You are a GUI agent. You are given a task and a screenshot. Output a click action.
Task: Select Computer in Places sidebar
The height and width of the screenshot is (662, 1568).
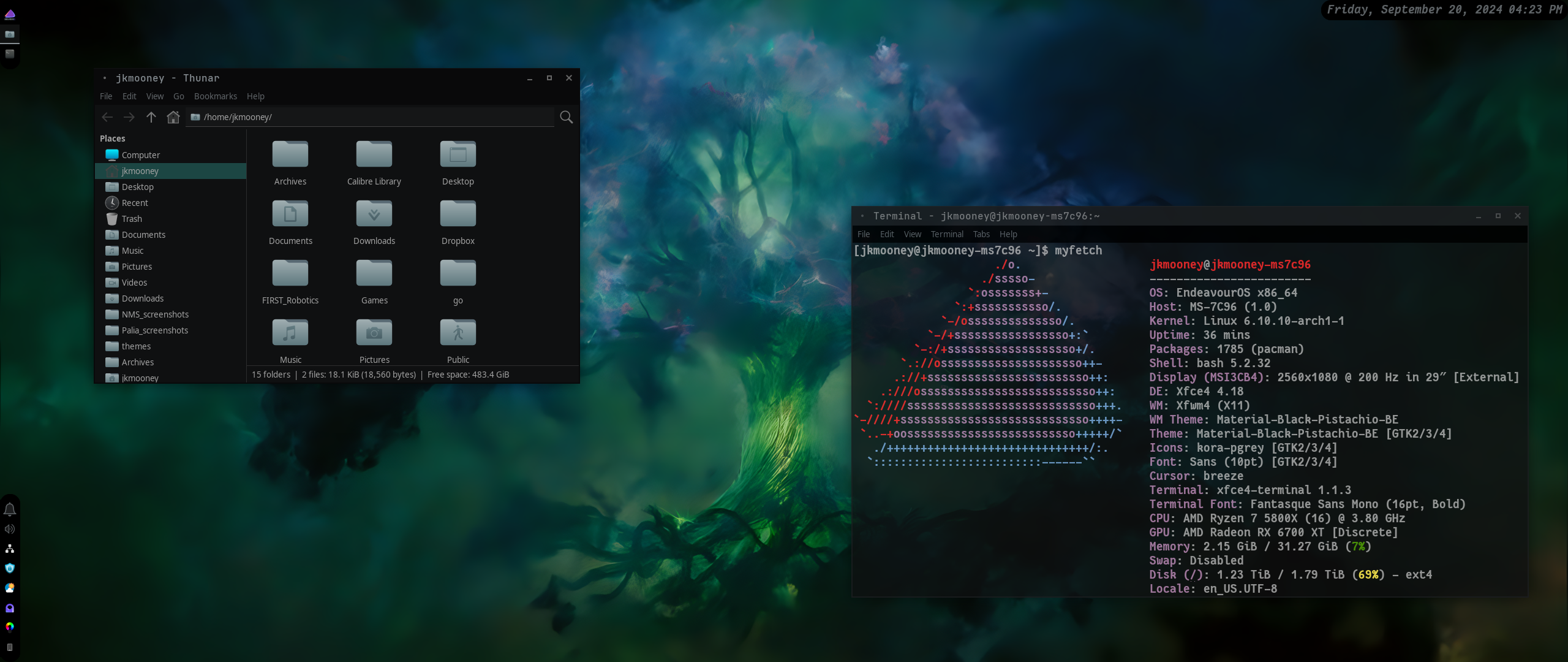point(170,155)
